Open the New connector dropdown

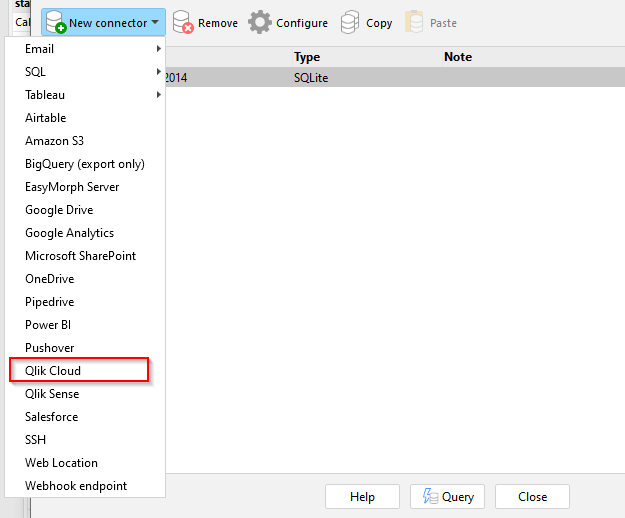pyautogui.click(x=103, y=23)
